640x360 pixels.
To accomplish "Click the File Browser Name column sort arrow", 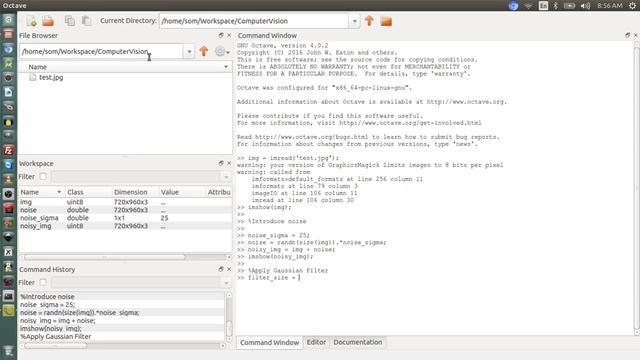I will coord(226,67).
